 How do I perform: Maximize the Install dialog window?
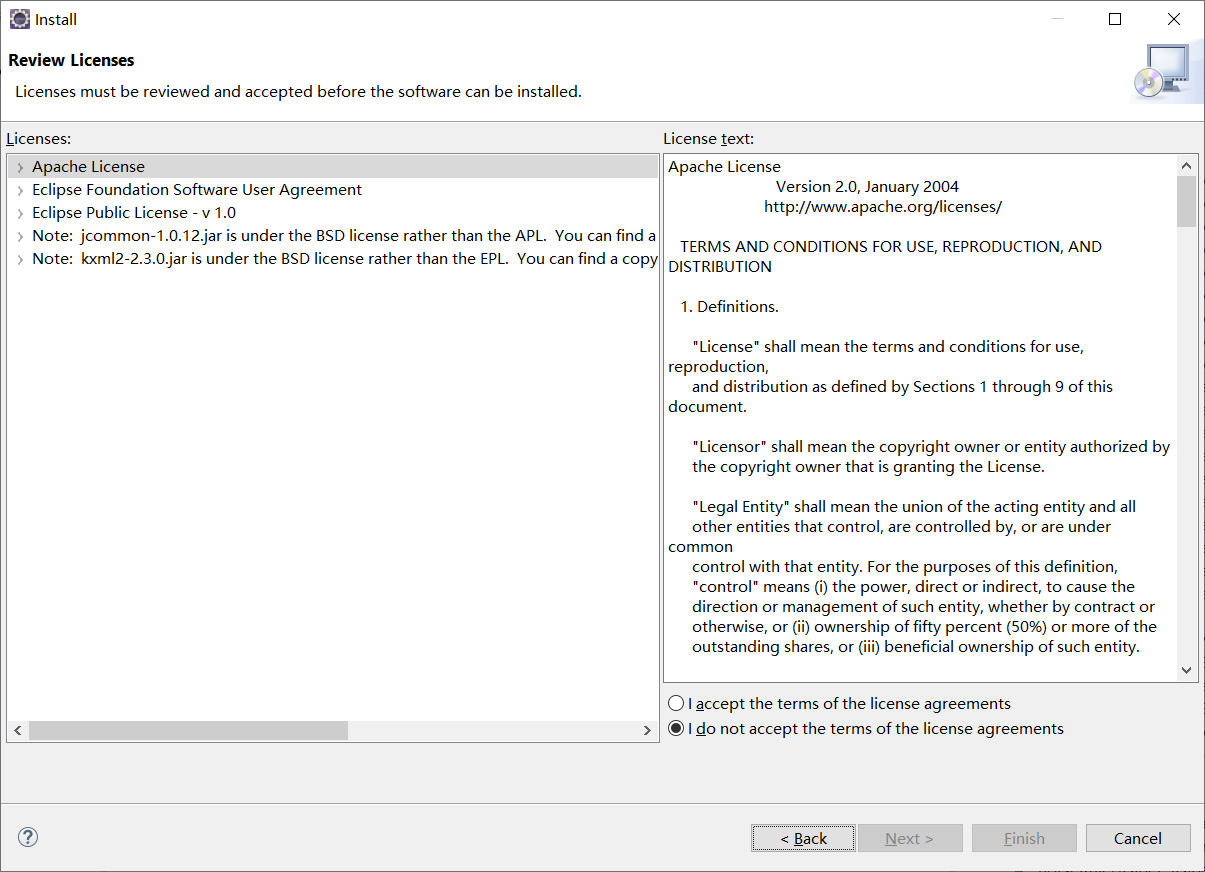click(1115, 19)
